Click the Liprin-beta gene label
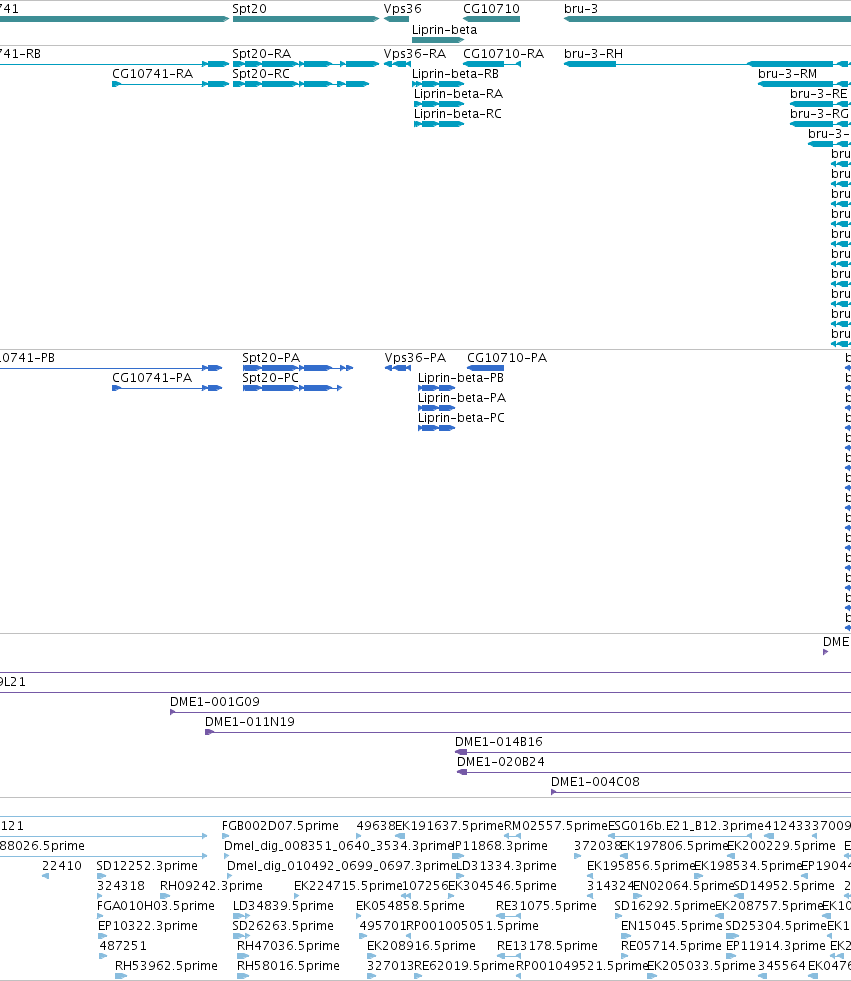Screen dimensions: 851x981 pos(444,29)
